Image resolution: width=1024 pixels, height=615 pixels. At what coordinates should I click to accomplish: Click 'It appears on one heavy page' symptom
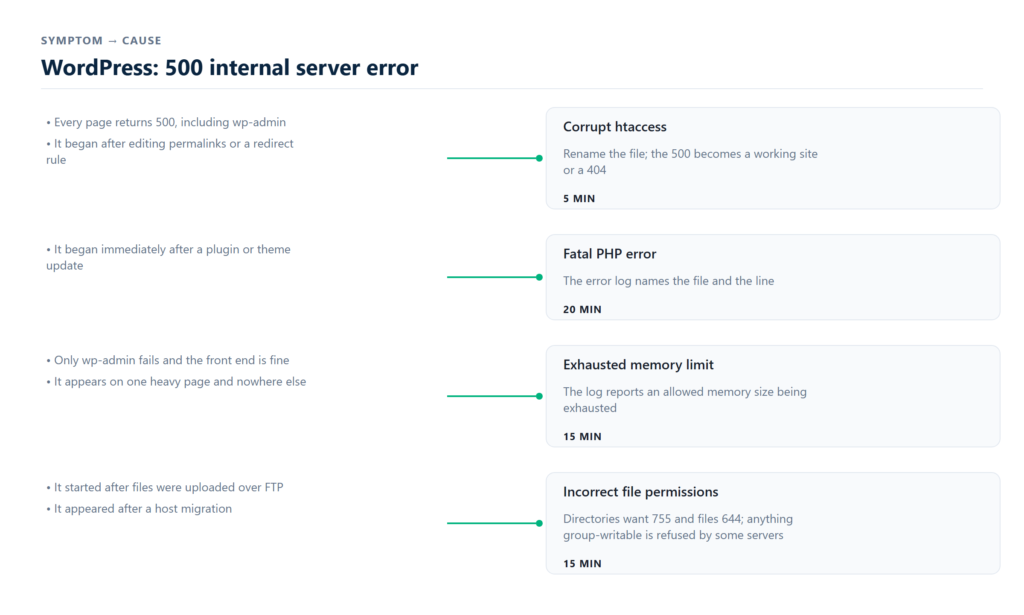point(176,382)
